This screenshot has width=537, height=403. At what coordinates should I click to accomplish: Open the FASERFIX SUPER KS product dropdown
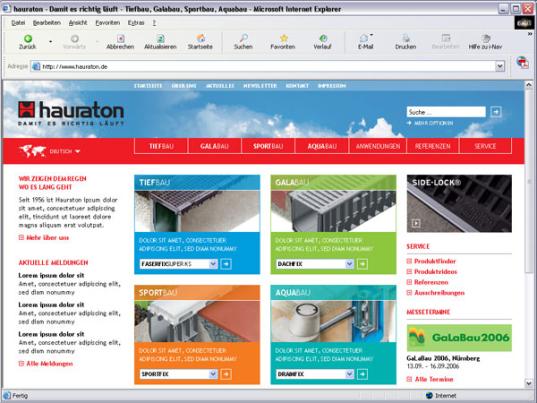point(213,264)
